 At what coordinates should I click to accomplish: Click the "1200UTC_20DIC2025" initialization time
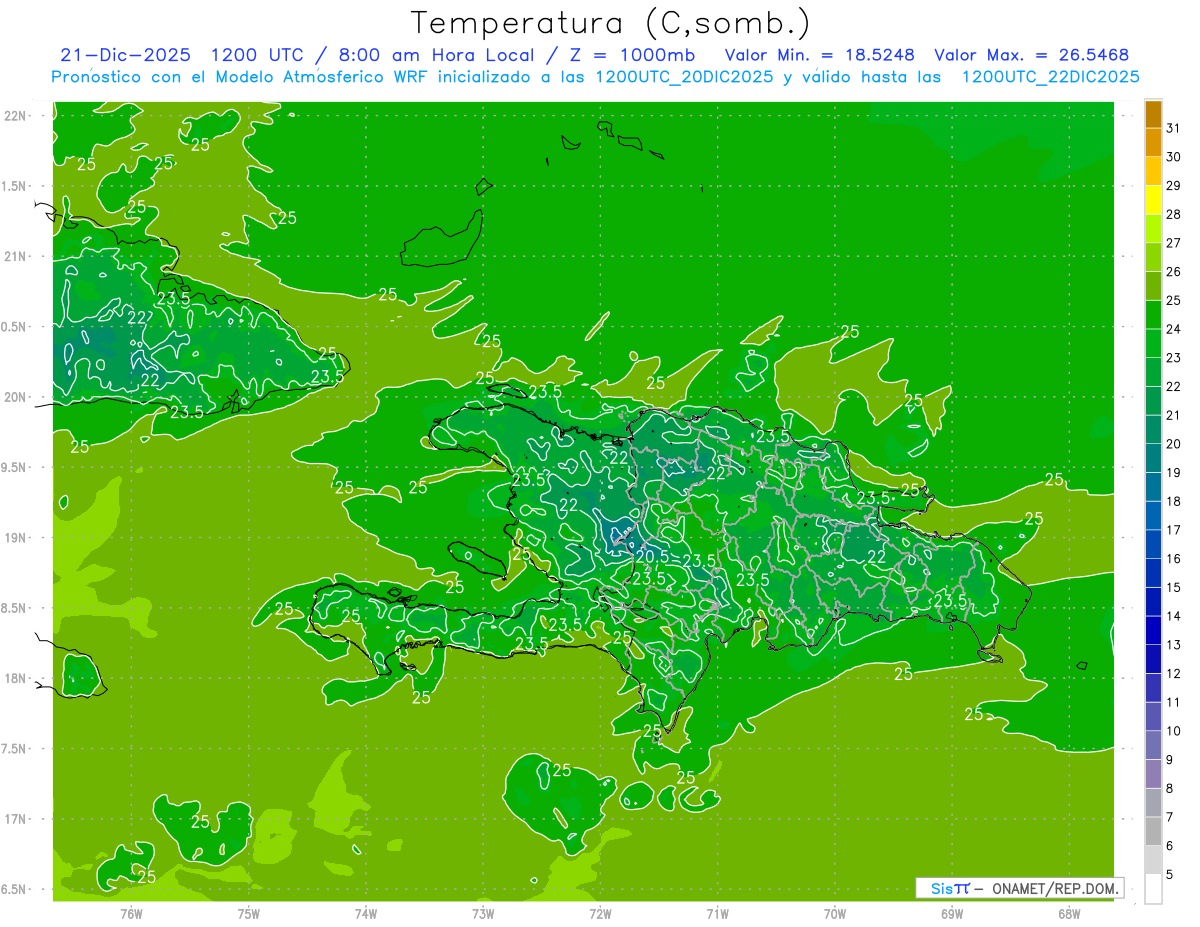[684, 77]
